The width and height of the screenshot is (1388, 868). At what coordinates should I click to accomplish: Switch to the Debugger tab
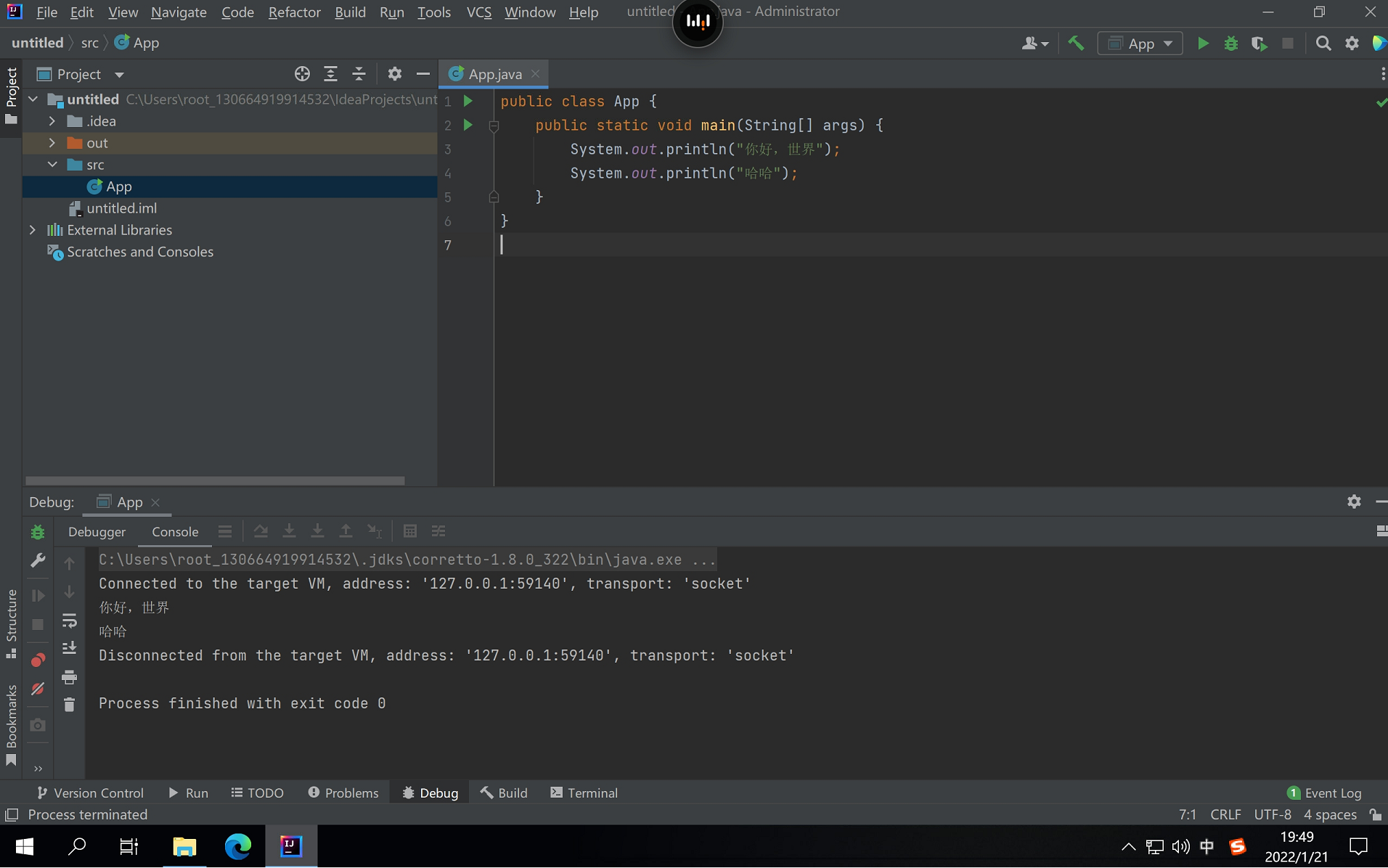97,532
